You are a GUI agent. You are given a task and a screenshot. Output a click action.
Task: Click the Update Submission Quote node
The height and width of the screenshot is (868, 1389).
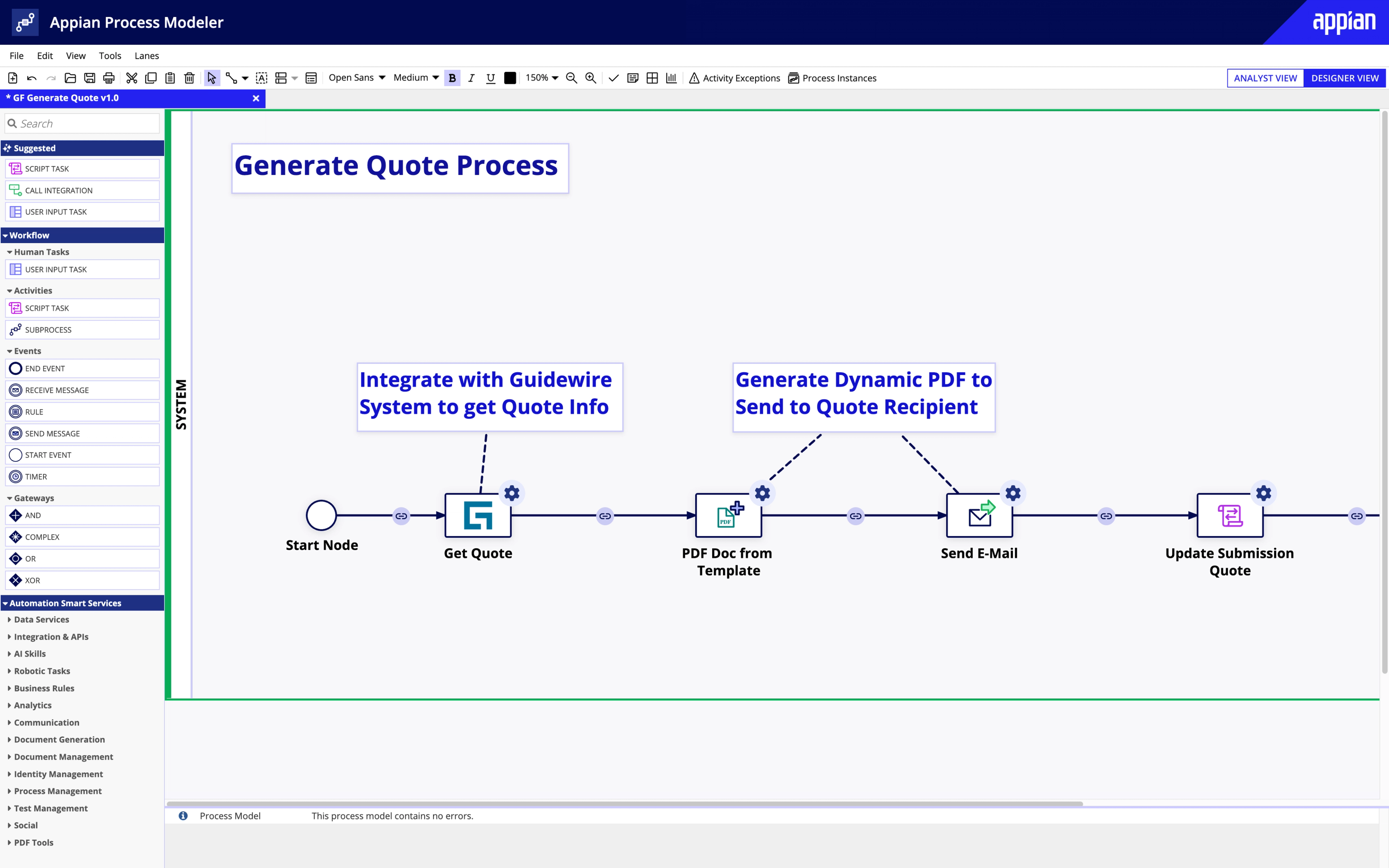tap(1230, 515)
